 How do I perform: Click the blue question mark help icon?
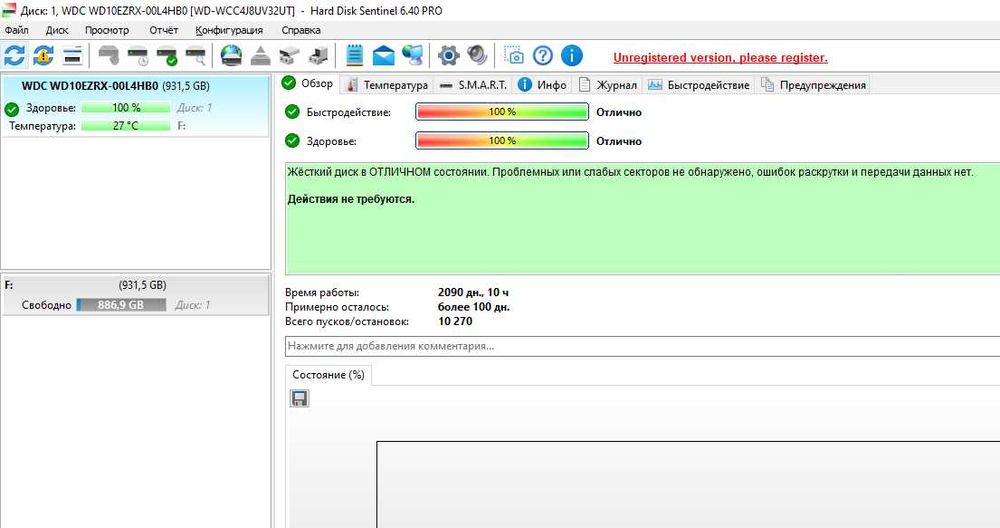point(543,56)
